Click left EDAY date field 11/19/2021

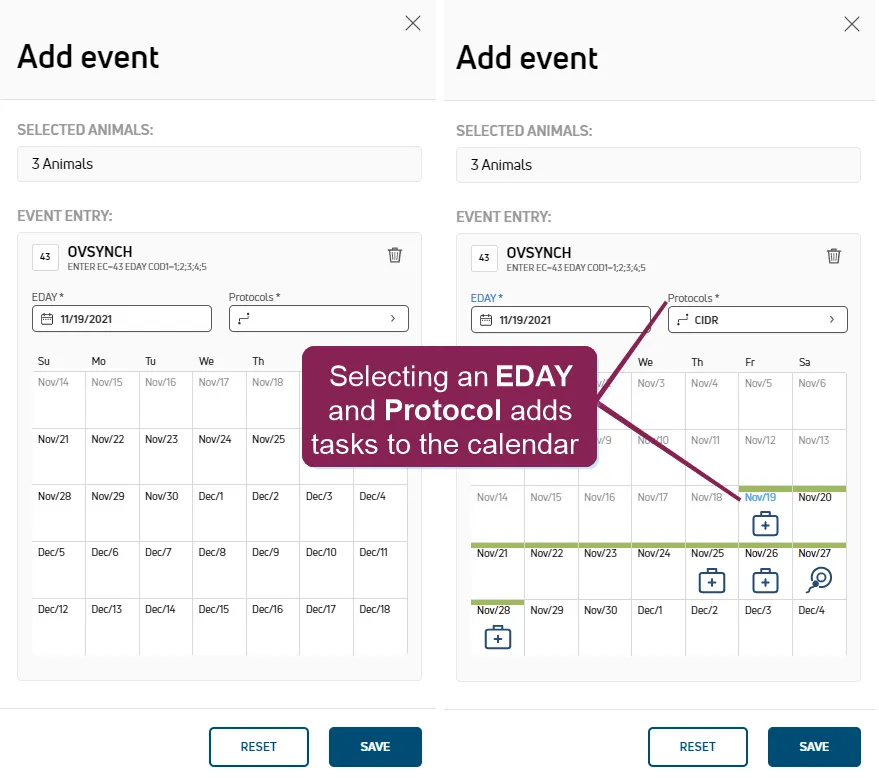[x=122, y=318]
